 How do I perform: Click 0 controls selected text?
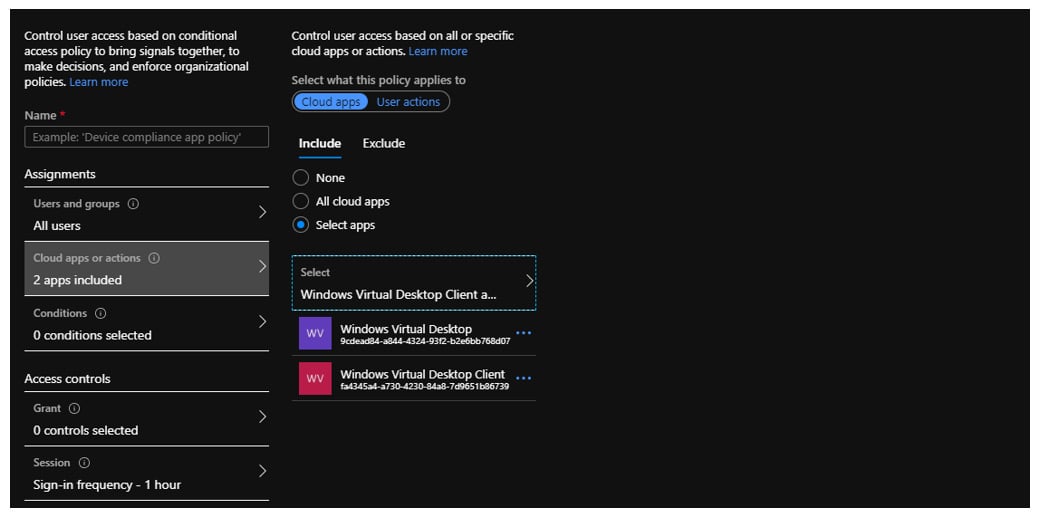click(x=85, y=430)
